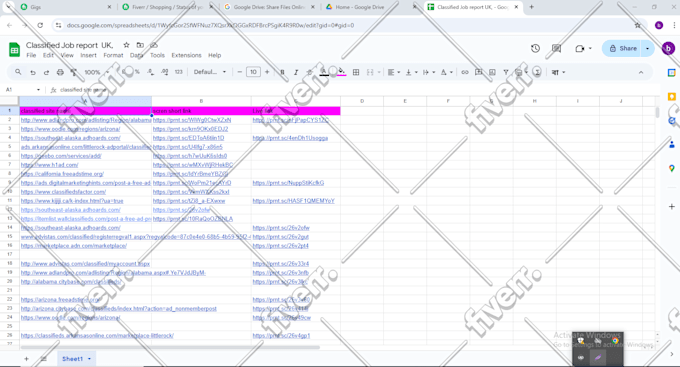Toggle italic formatting
The image size is (680, 367).
pyautogui.click(x=296, y=72)
